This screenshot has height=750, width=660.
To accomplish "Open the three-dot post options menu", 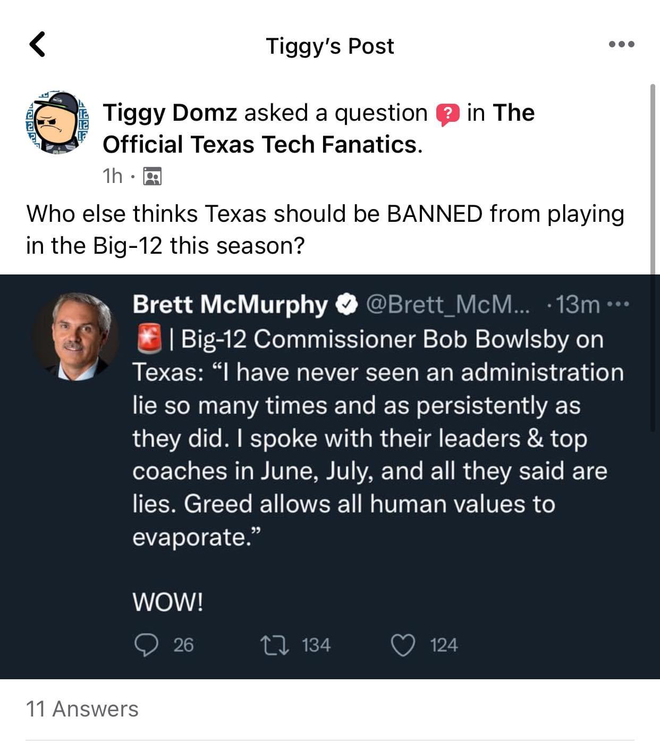I will click(x=621, y=45).
